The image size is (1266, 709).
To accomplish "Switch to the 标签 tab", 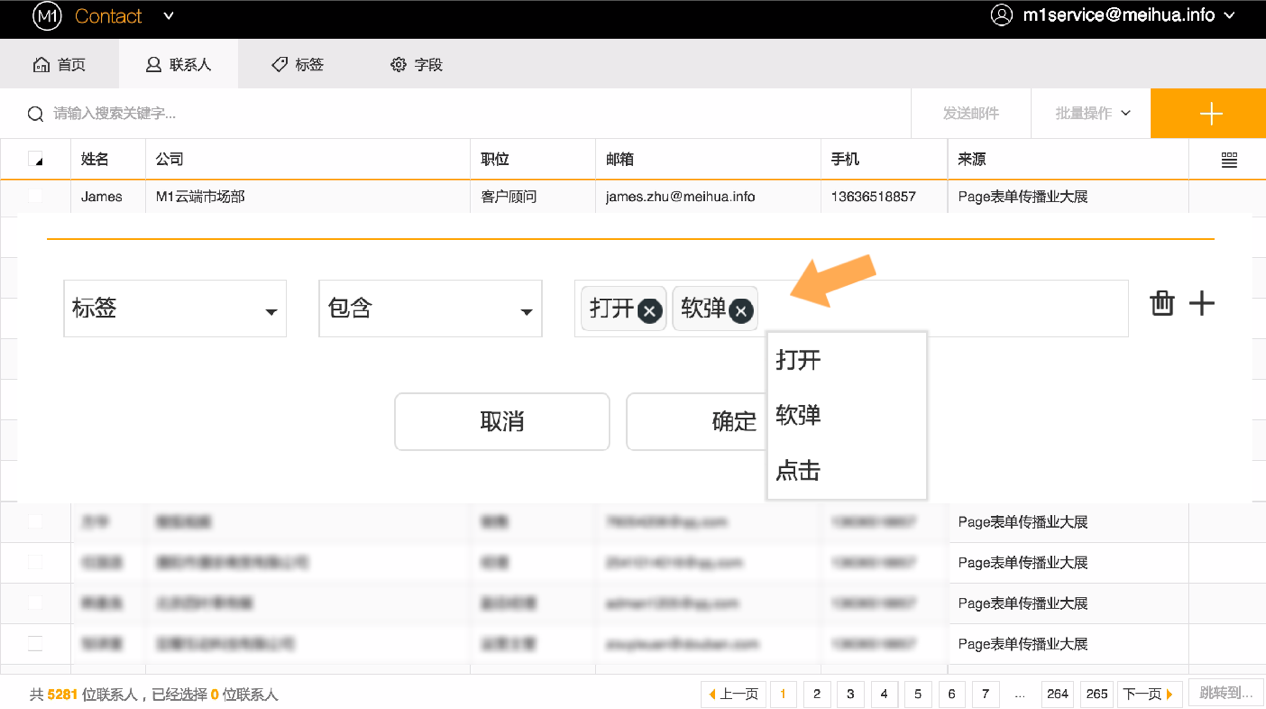I will tap(298, 65).
